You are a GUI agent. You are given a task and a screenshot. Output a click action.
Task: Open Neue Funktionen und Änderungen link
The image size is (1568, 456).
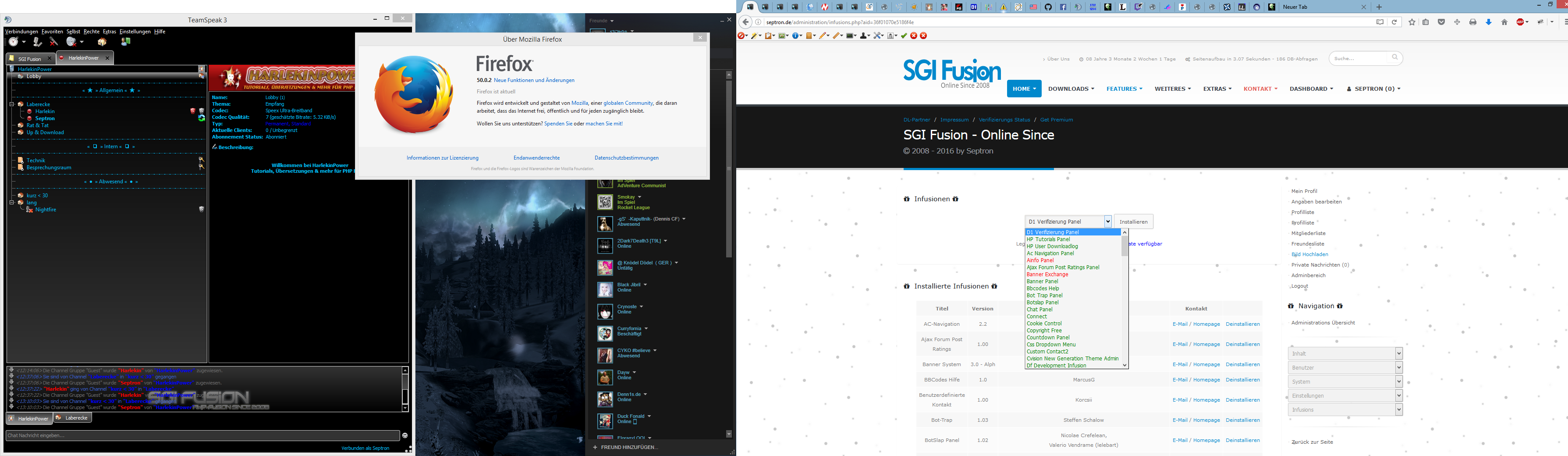point(534,80)
